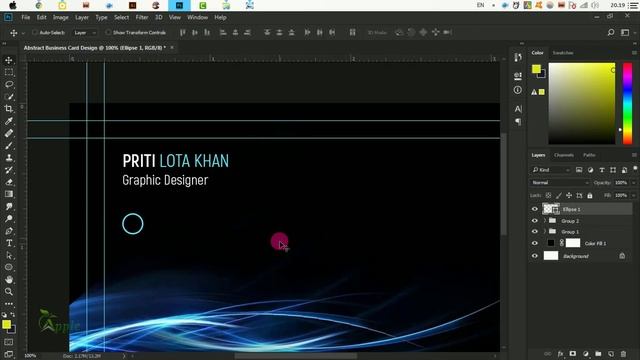Delete layer using the trash icon

(x=623, y=353)
